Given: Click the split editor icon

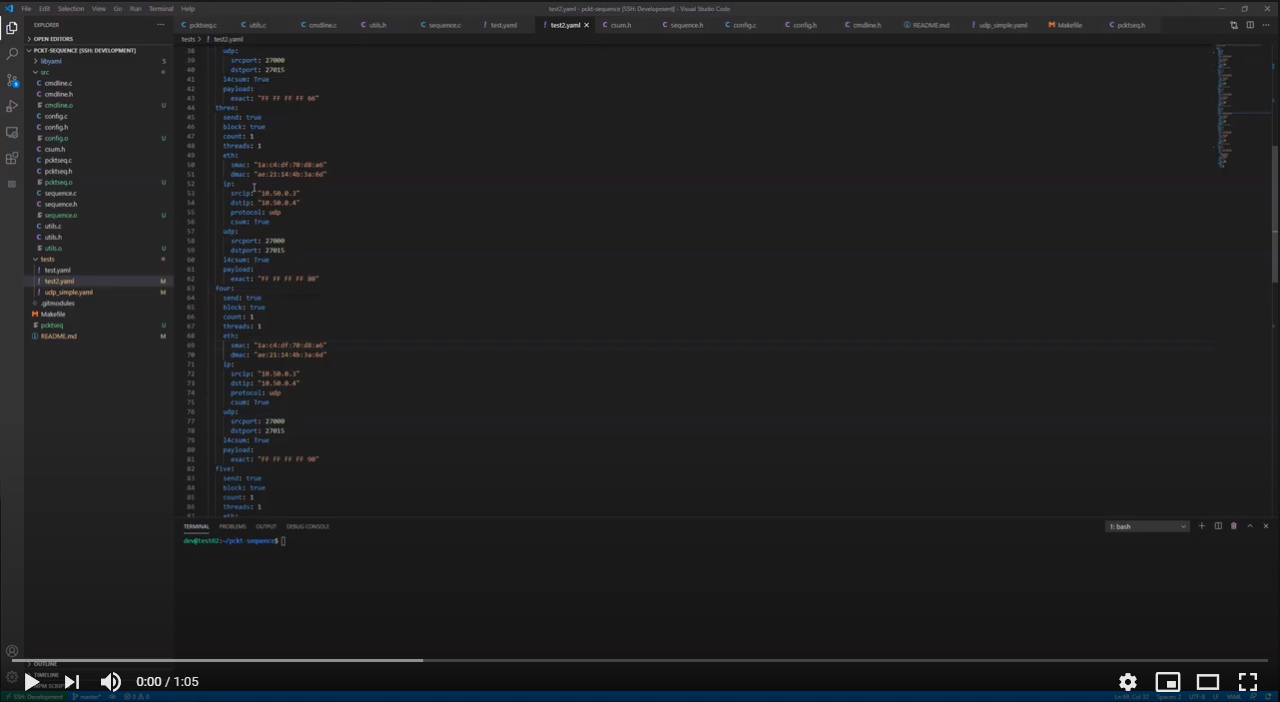Looking at the screenshot, I should (1250, 25).
